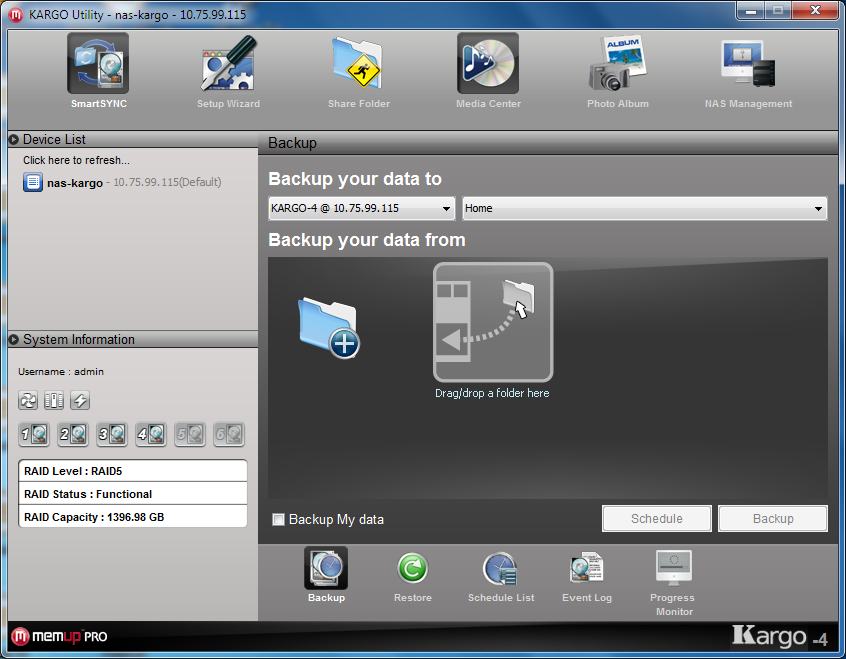Click the fan status icon

pos(28,400)
